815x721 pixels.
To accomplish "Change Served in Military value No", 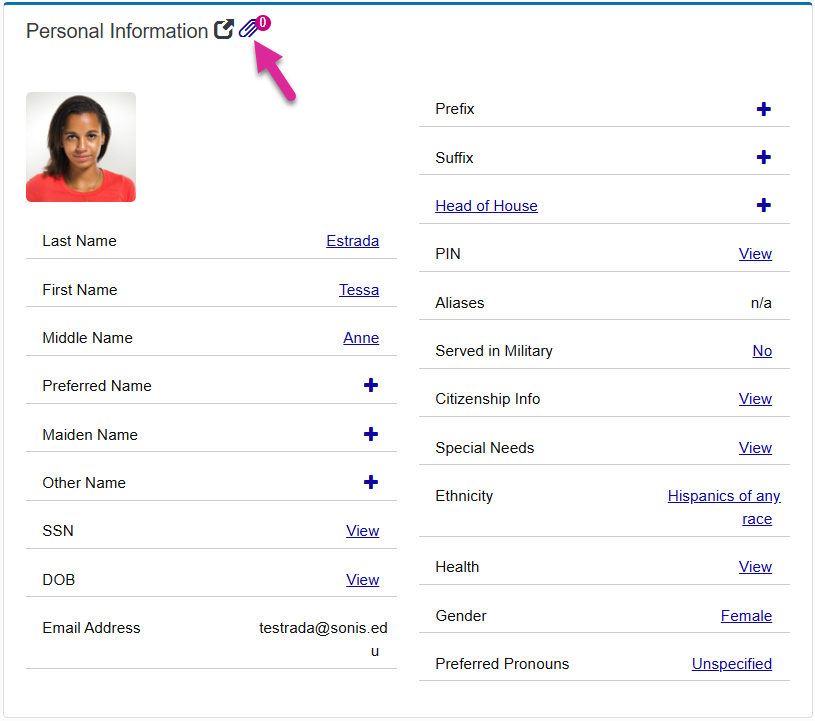I will click(x=762, y=351).
